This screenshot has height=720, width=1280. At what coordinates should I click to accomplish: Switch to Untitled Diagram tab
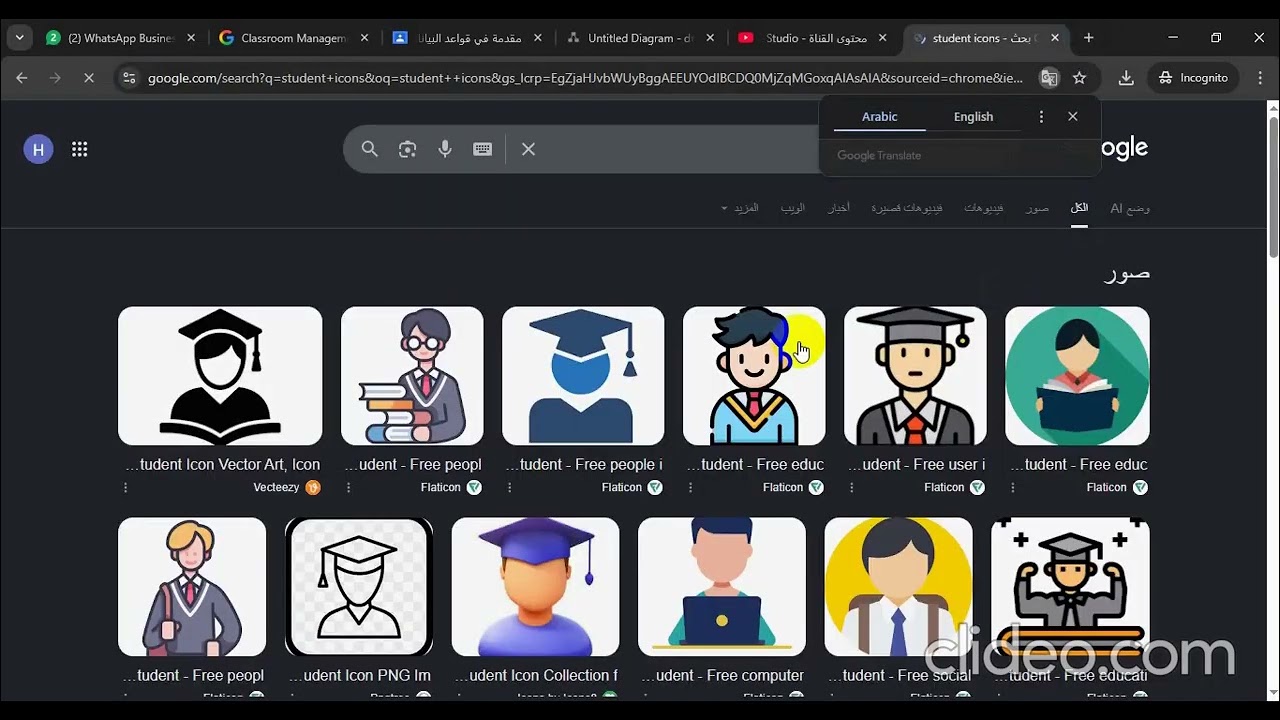[x=640, y=38]
